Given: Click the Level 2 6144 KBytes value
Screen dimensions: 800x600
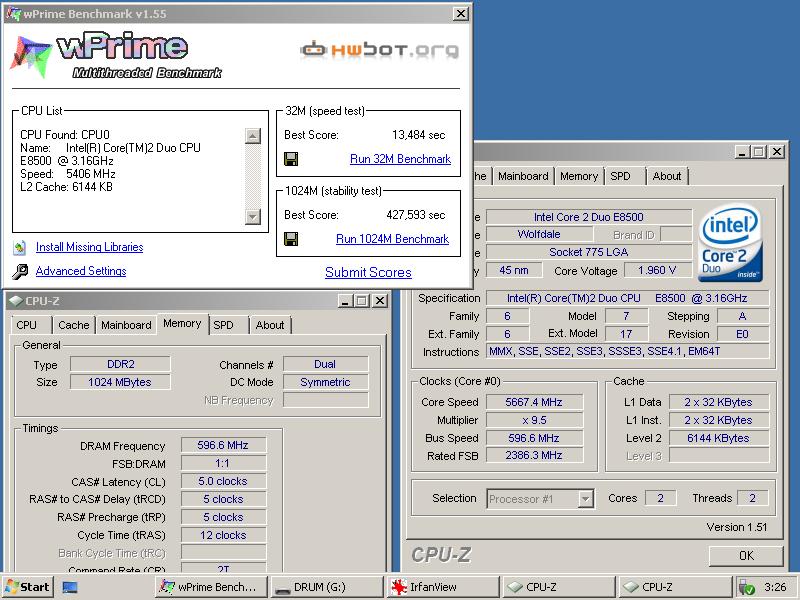Looking at the screenshot, I should [718, 438].
